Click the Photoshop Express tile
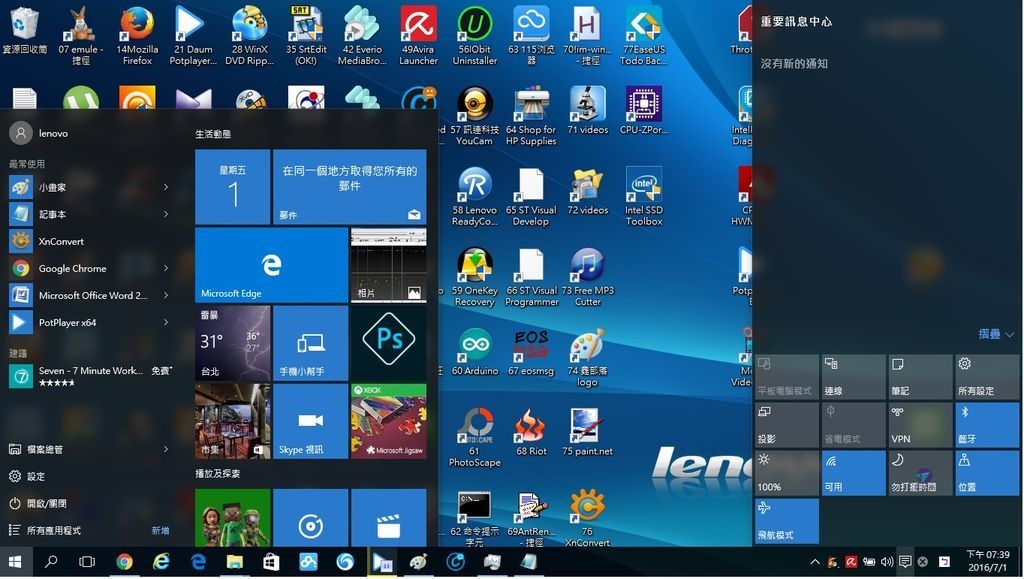This screenshot has width=1024, height=579. (389, 343)
